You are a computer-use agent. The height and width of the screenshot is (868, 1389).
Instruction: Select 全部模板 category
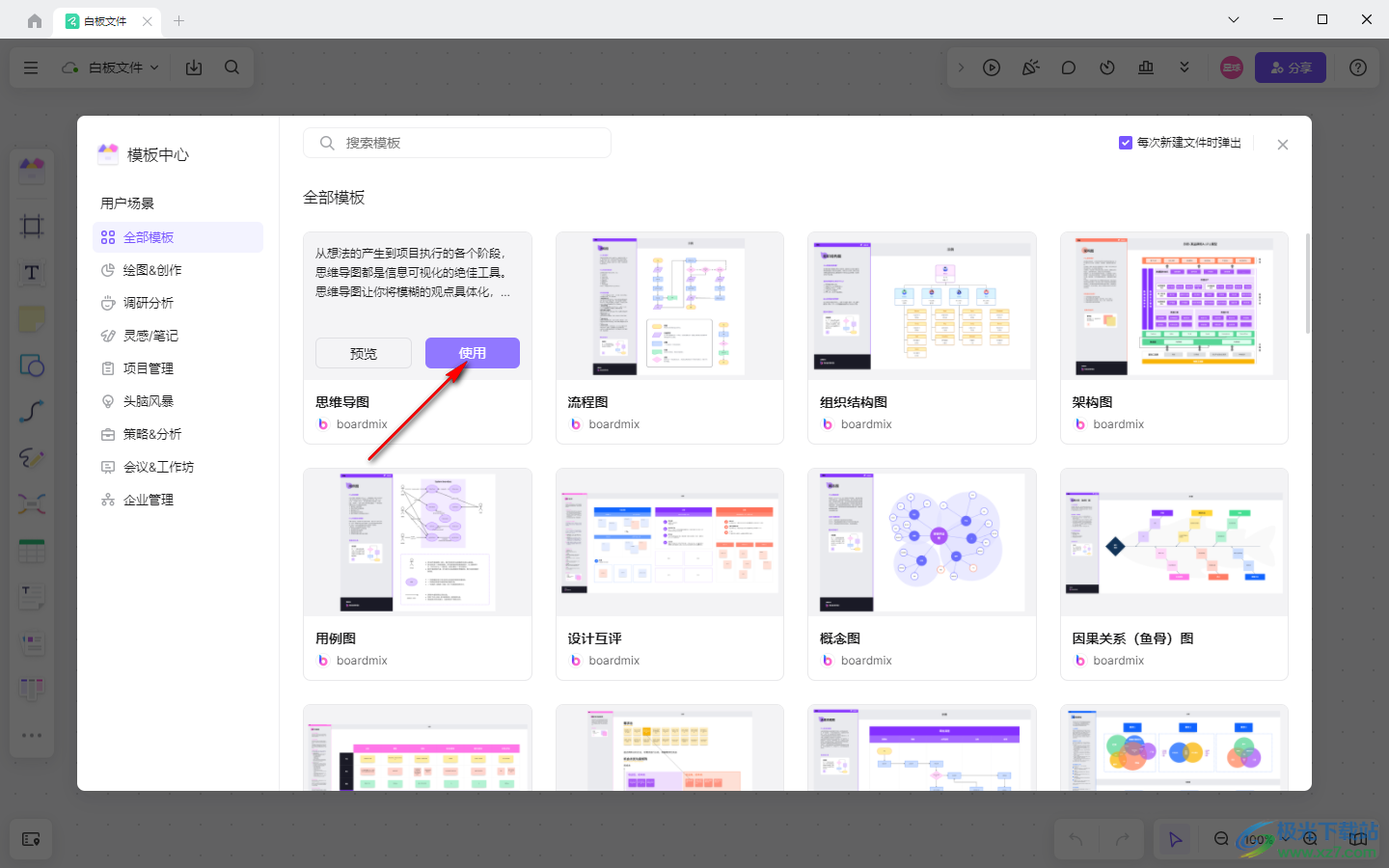pos(177,237)
